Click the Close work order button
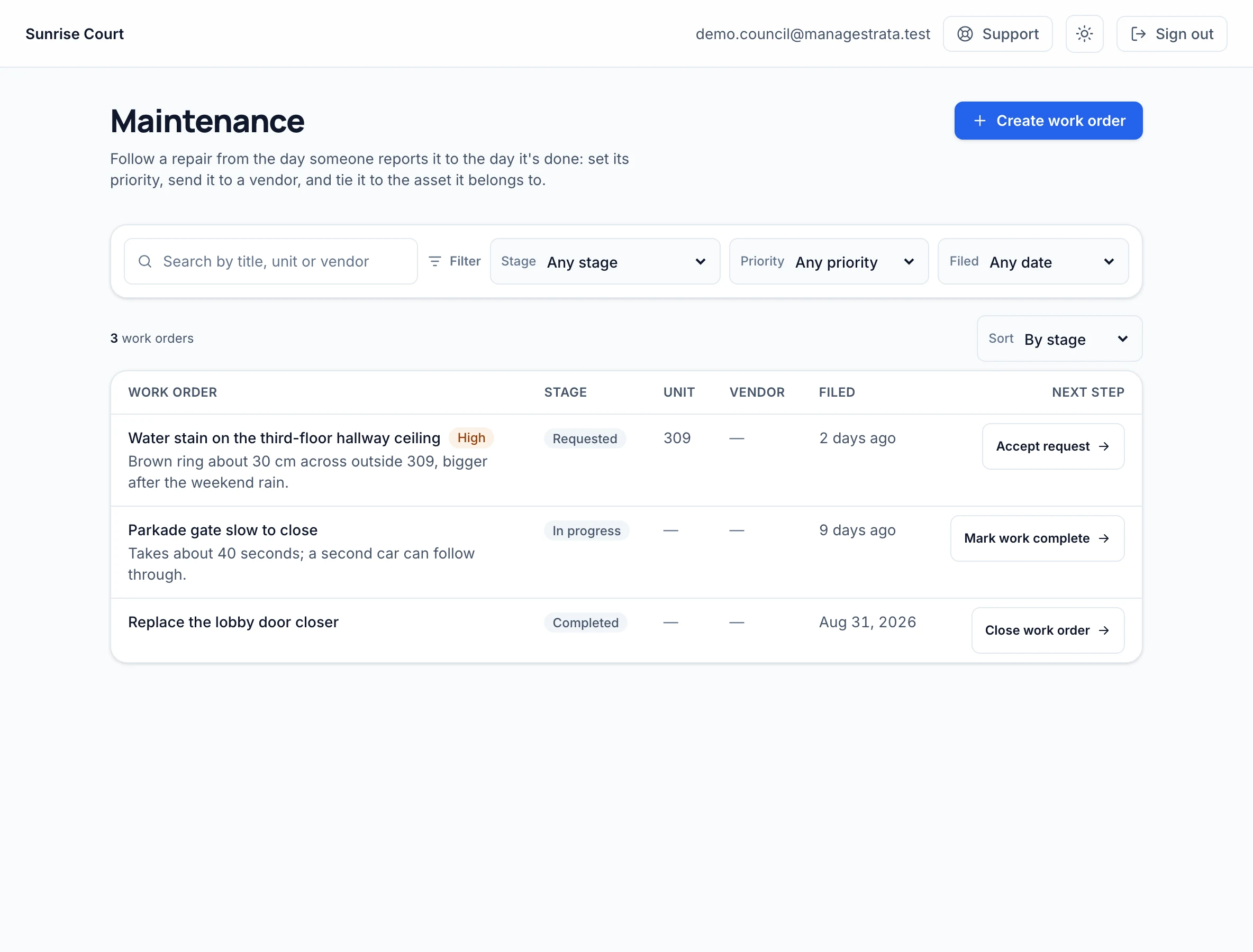This screenshot has height=952, width=1253. [x=1048, y=630]
